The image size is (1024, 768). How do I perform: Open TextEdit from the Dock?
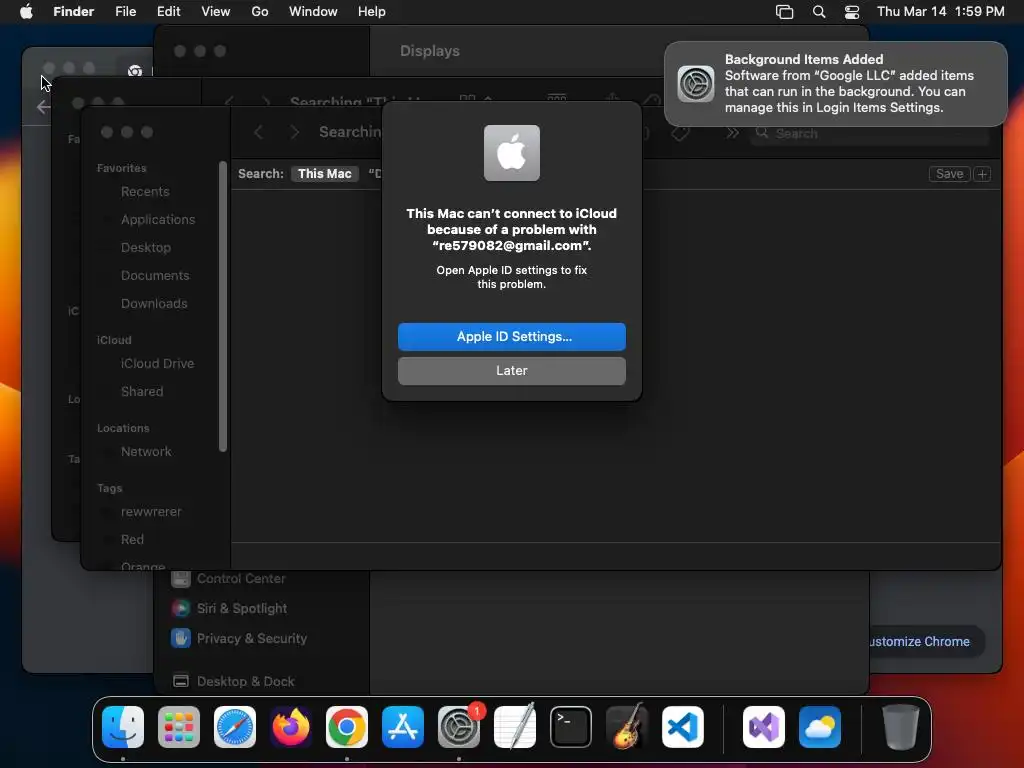tap(515, 727)
